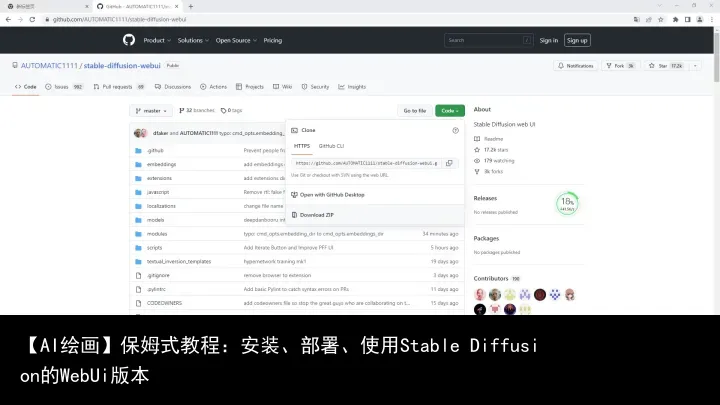This screenshot has width=720, height=405.
Task: Click the Notifications button
Action: click(575, 66)
